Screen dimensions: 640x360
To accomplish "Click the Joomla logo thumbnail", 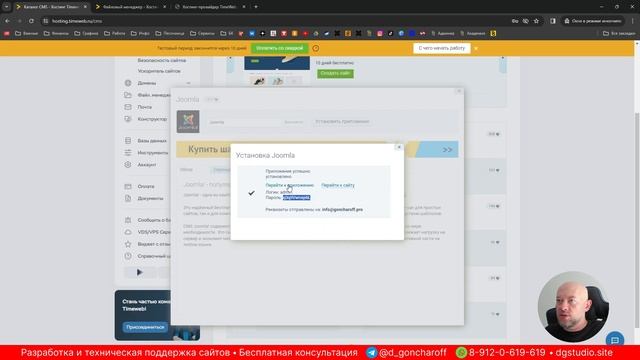I will [x=188, y=121].
